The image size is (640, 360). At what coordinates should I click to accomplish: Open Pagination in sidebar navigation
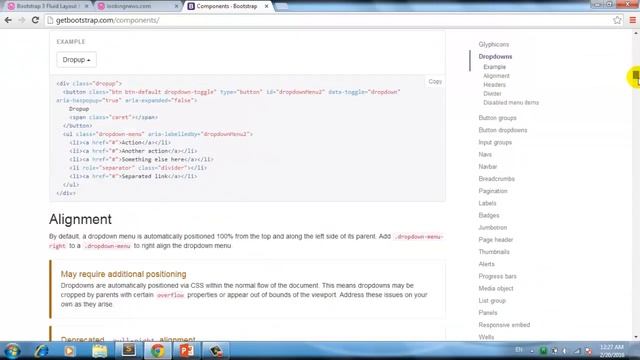493,191
